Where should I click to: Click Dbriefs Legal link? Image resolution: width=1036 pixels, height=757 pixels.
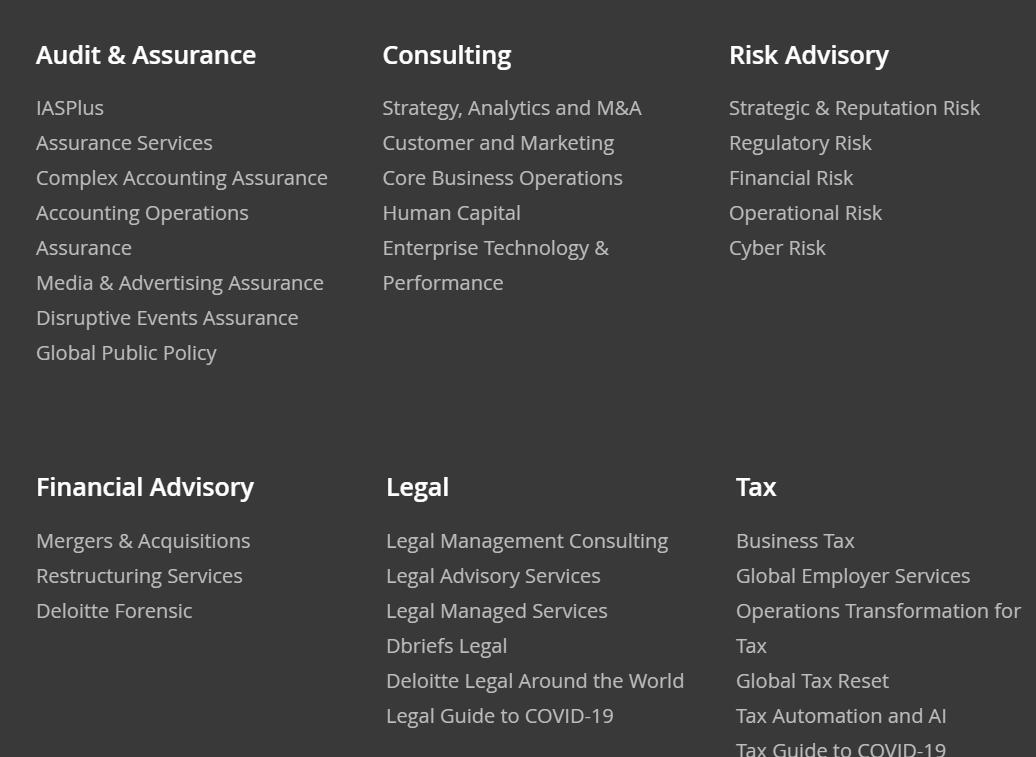446,646
